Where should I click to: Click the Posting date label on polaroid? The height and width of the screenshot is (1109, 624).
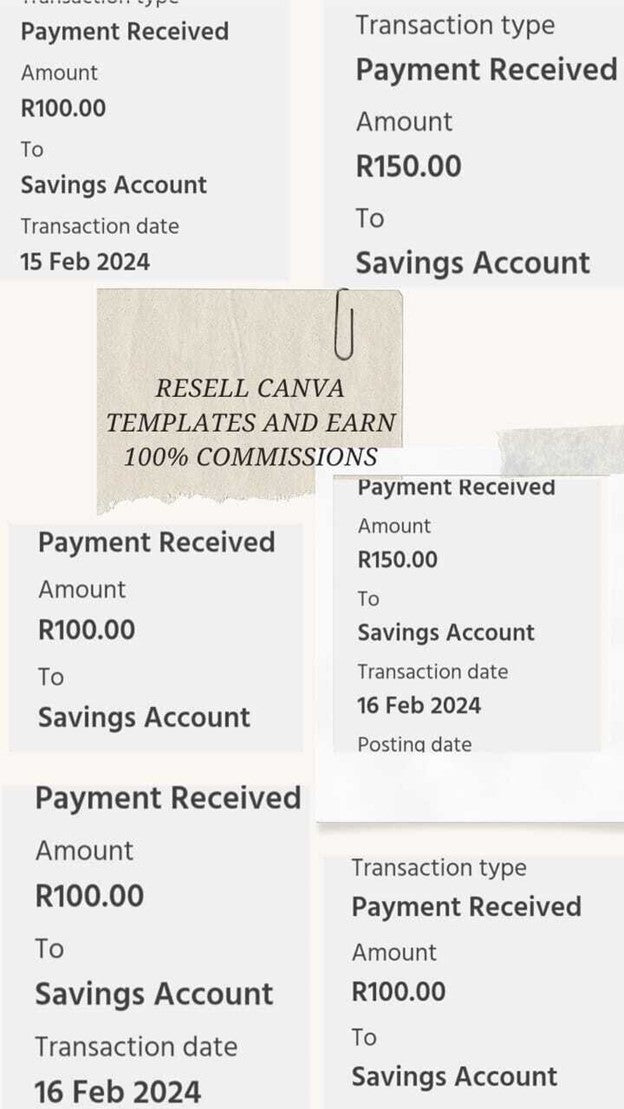pyautogui.click(x=415, y=744)
